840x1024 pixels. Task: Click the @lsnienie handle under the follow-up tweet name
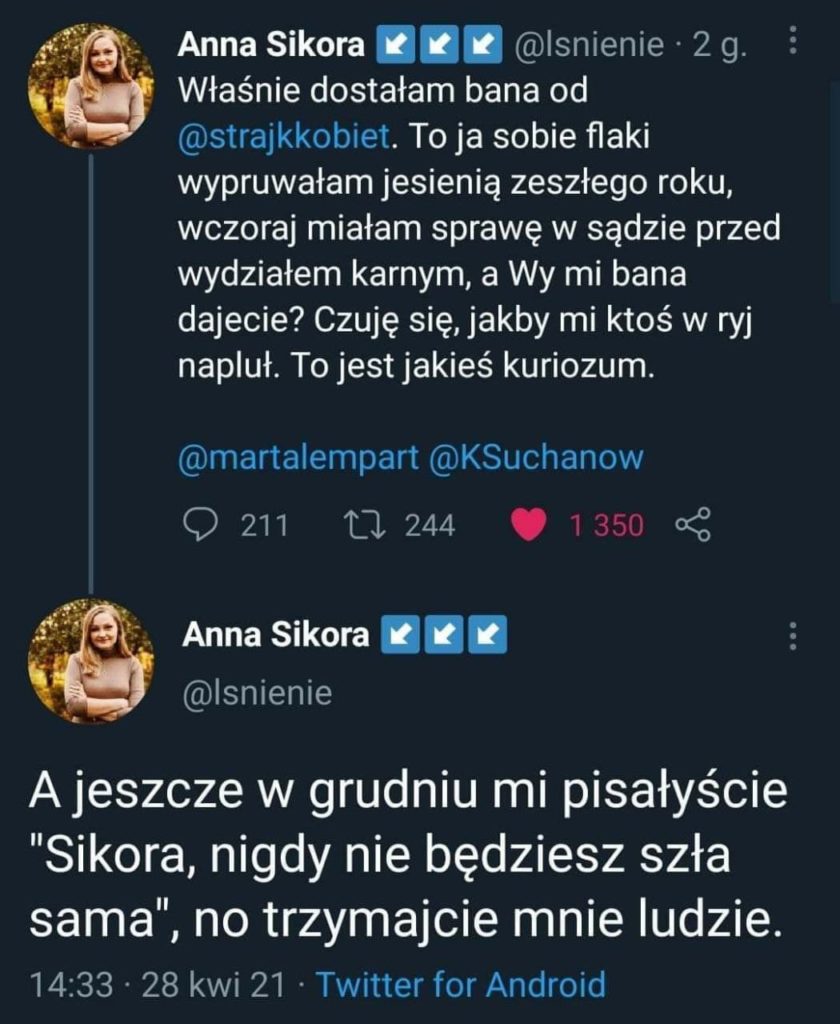point(257,693)
